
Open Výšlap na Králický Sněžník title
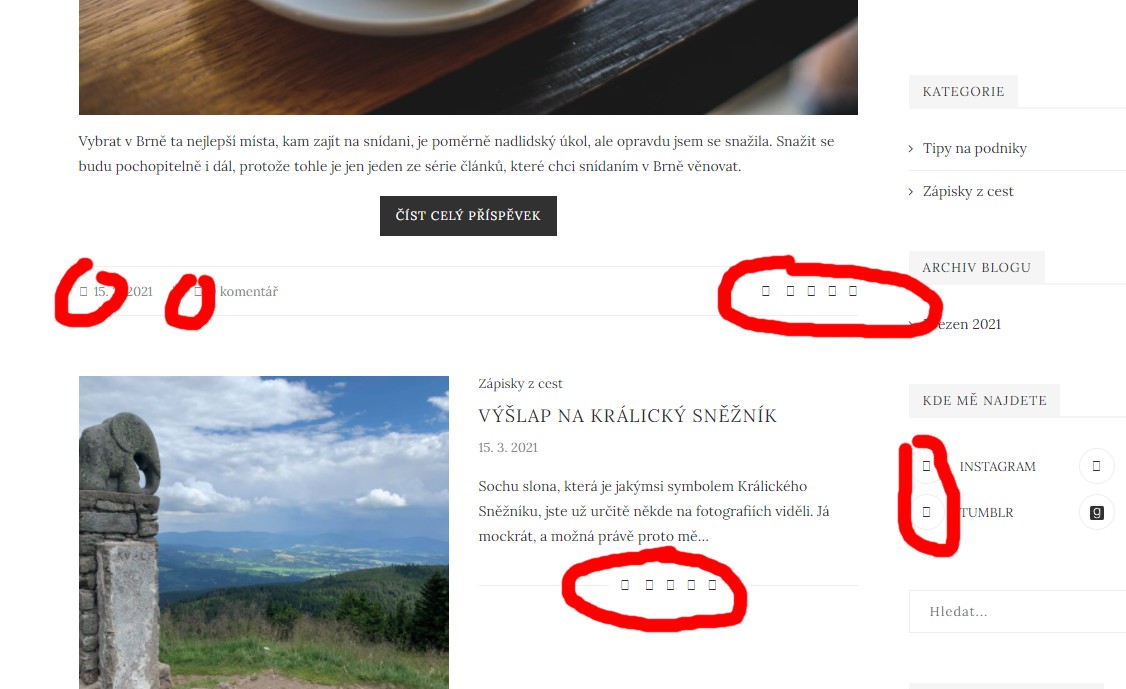[x=628, y=415]
